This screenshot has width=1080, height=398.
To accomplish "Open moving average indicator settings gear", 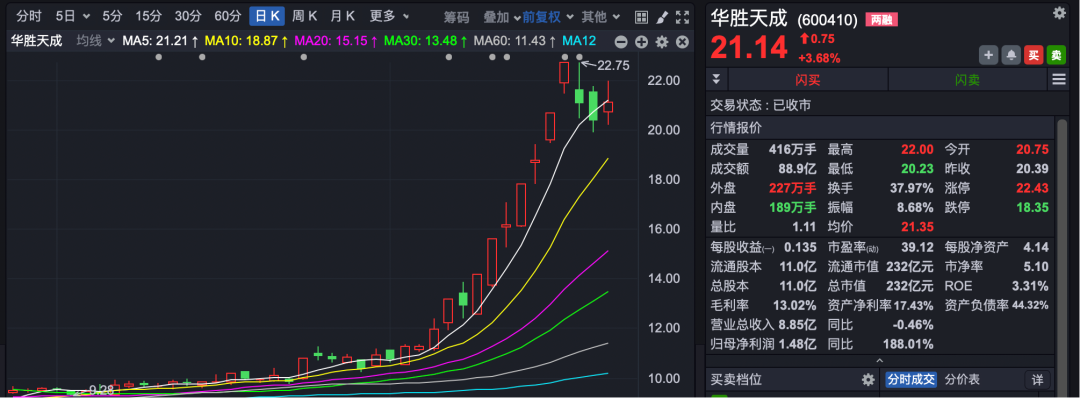I will pyautogui.click(x=662, y=42).
